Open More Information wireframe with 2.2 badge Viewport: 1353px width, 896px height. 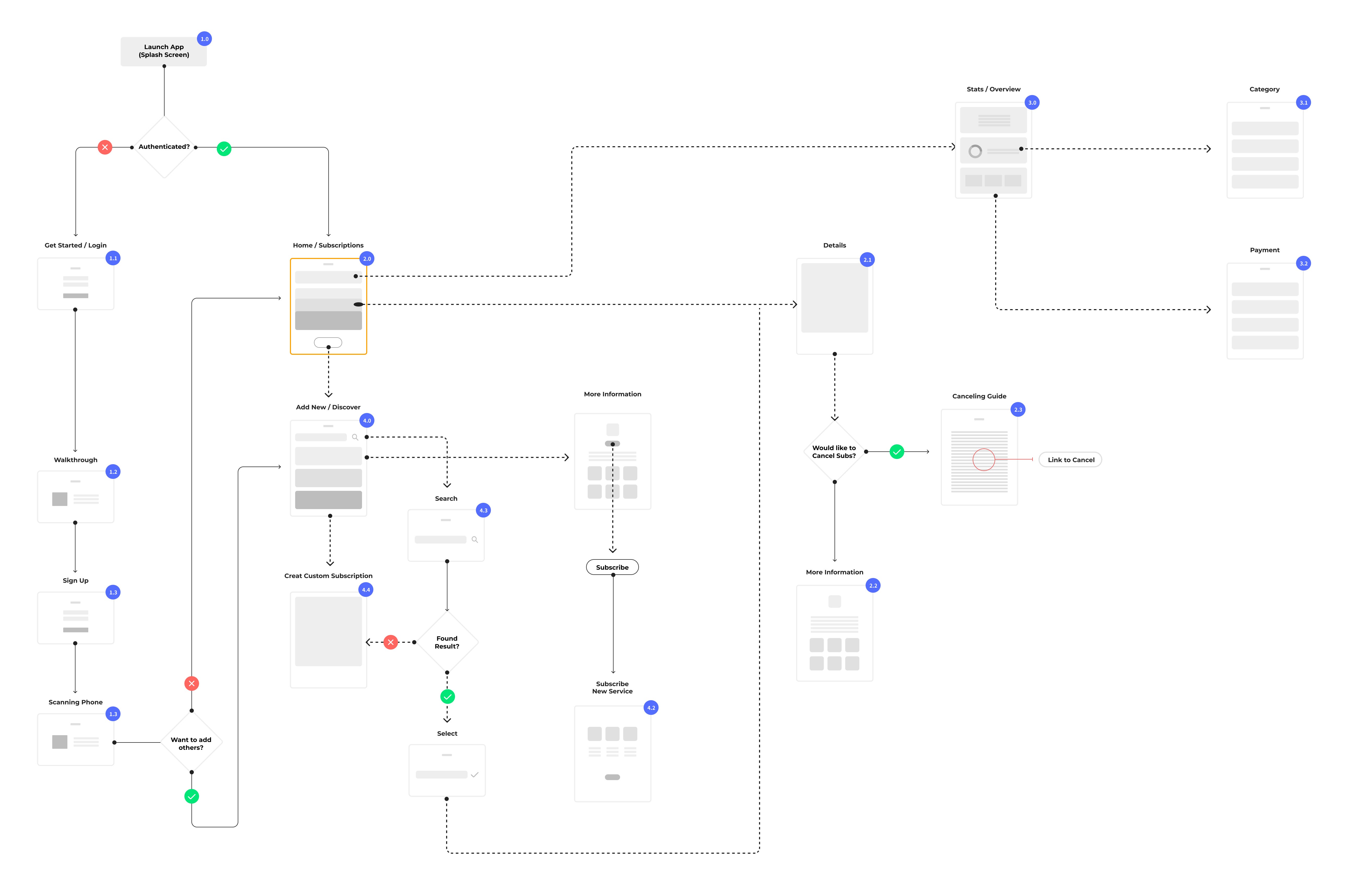pos(835,633)
